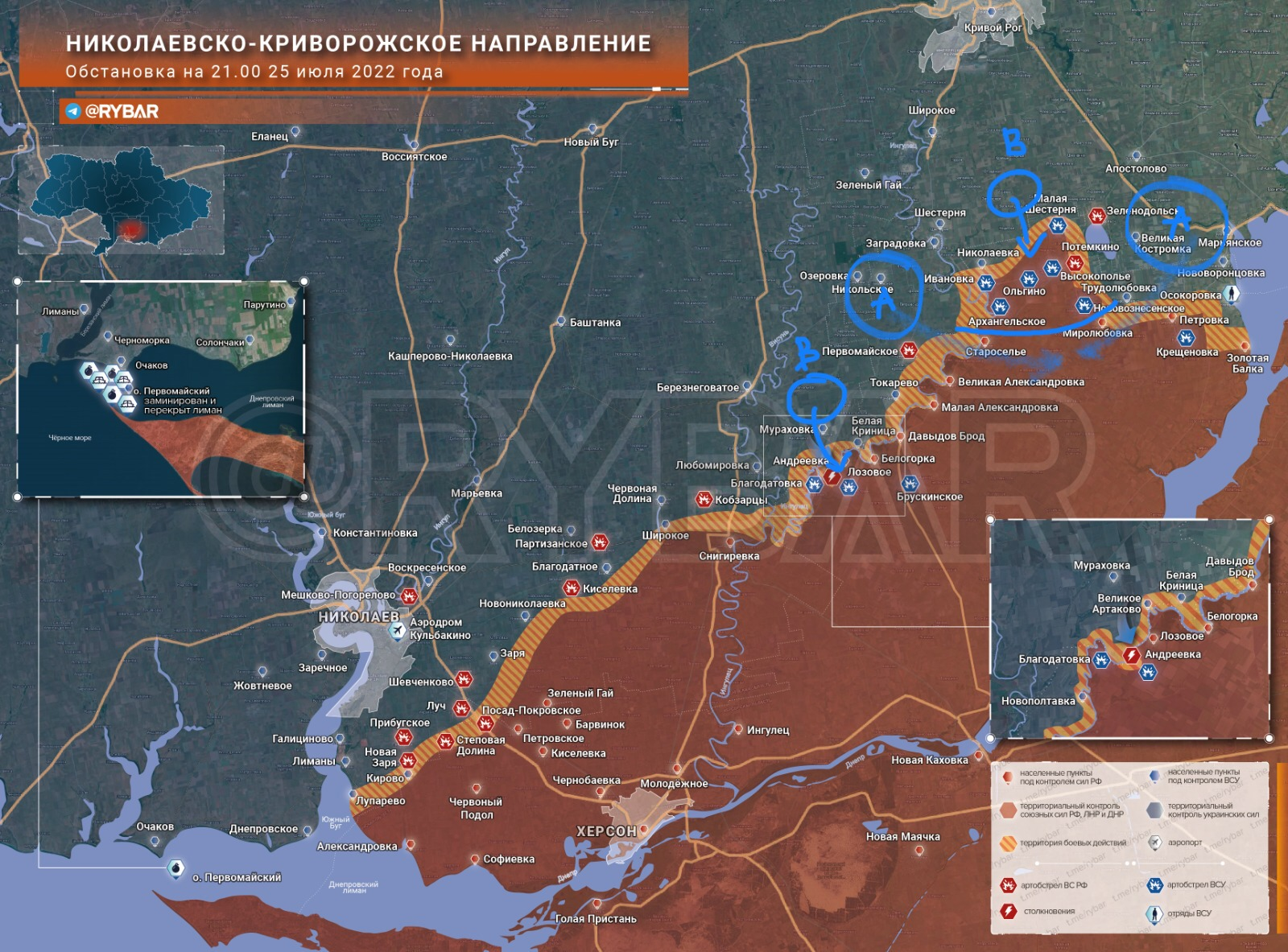Viewport: 1288px width, 952px height.
Task: Click the airport icon at Кульбакино aerodrome
Action: click(397, 630)
